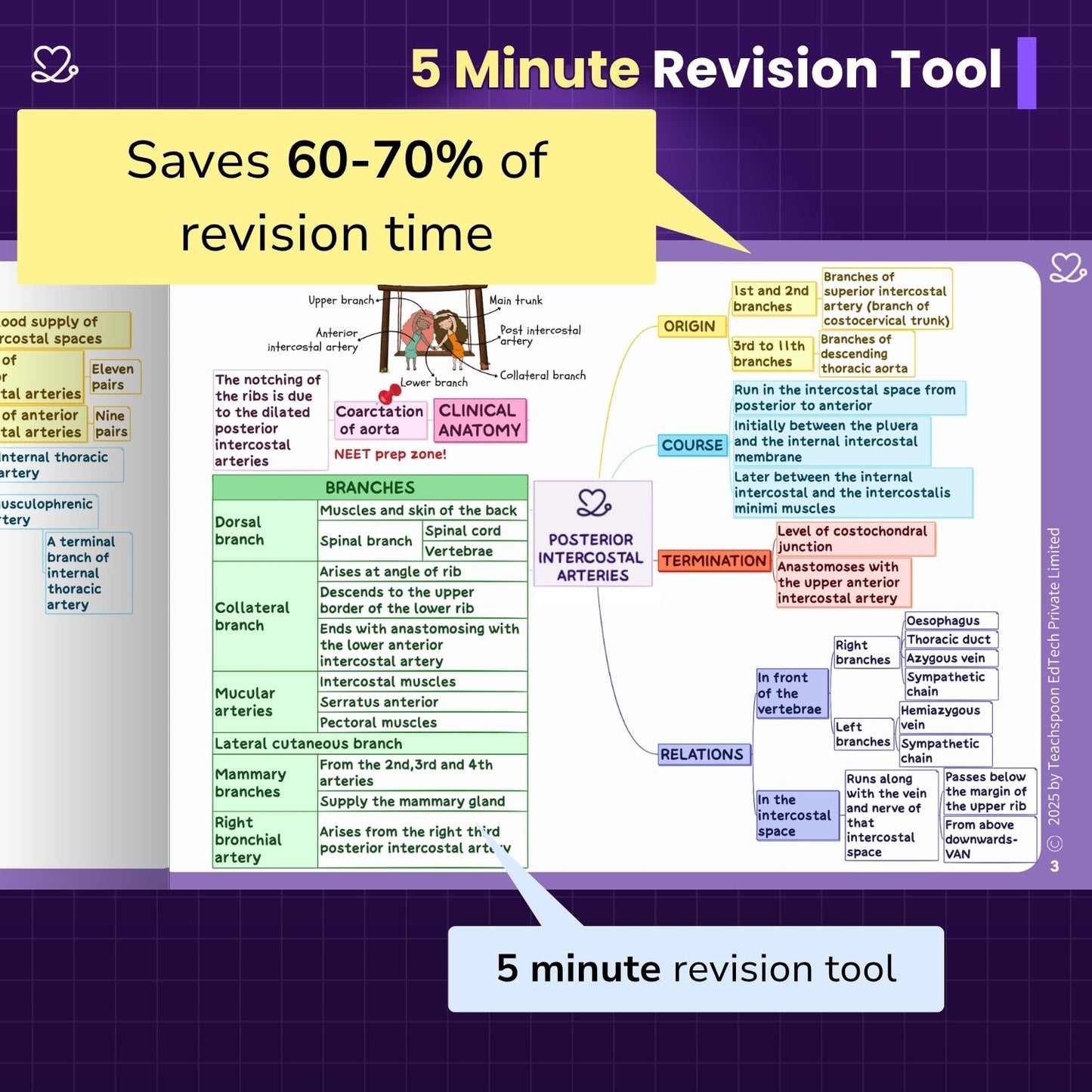Click the page number 3 at bottom-right

point(1055,867)
